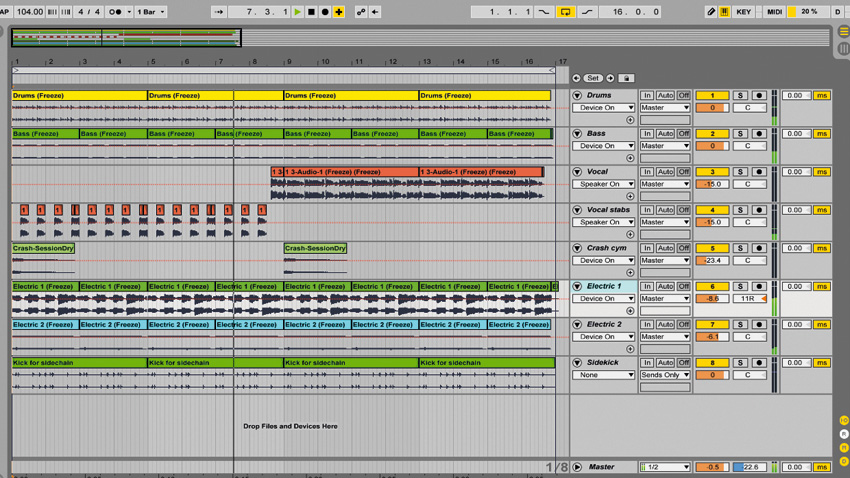
Task: Open the Drums Device On dropdown
Action: [603, 108]
